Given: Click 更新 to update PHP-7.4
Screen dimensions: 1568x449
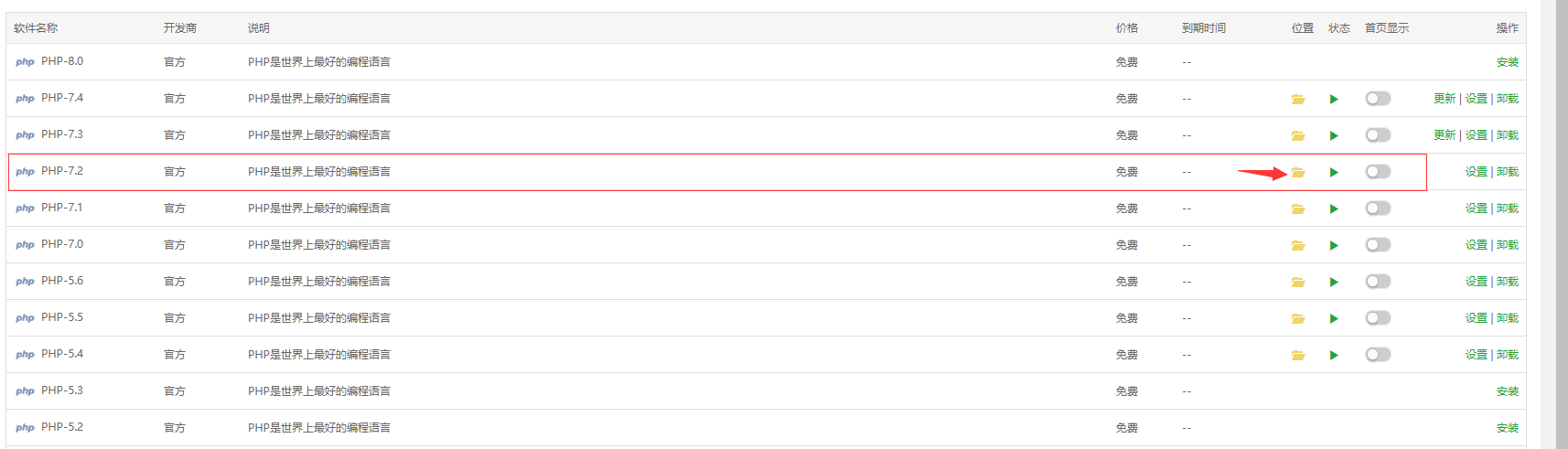Looking at the screenshot, I should tap(1444, 99).
